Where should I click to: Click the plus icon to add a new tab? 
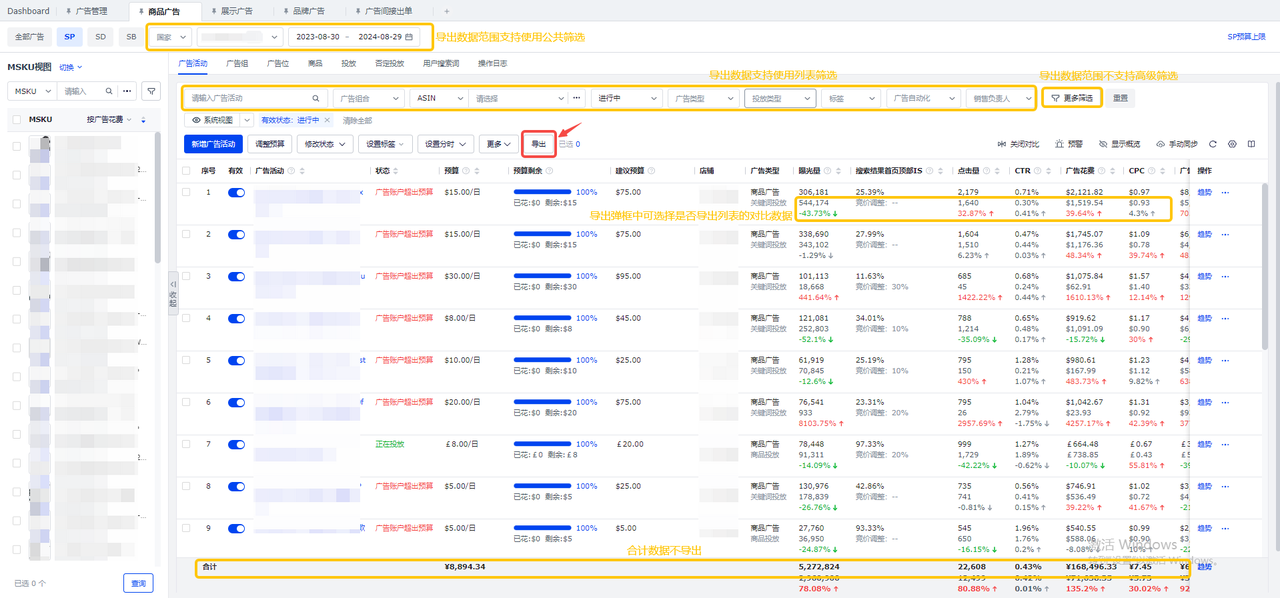click(x=447, y=11)
